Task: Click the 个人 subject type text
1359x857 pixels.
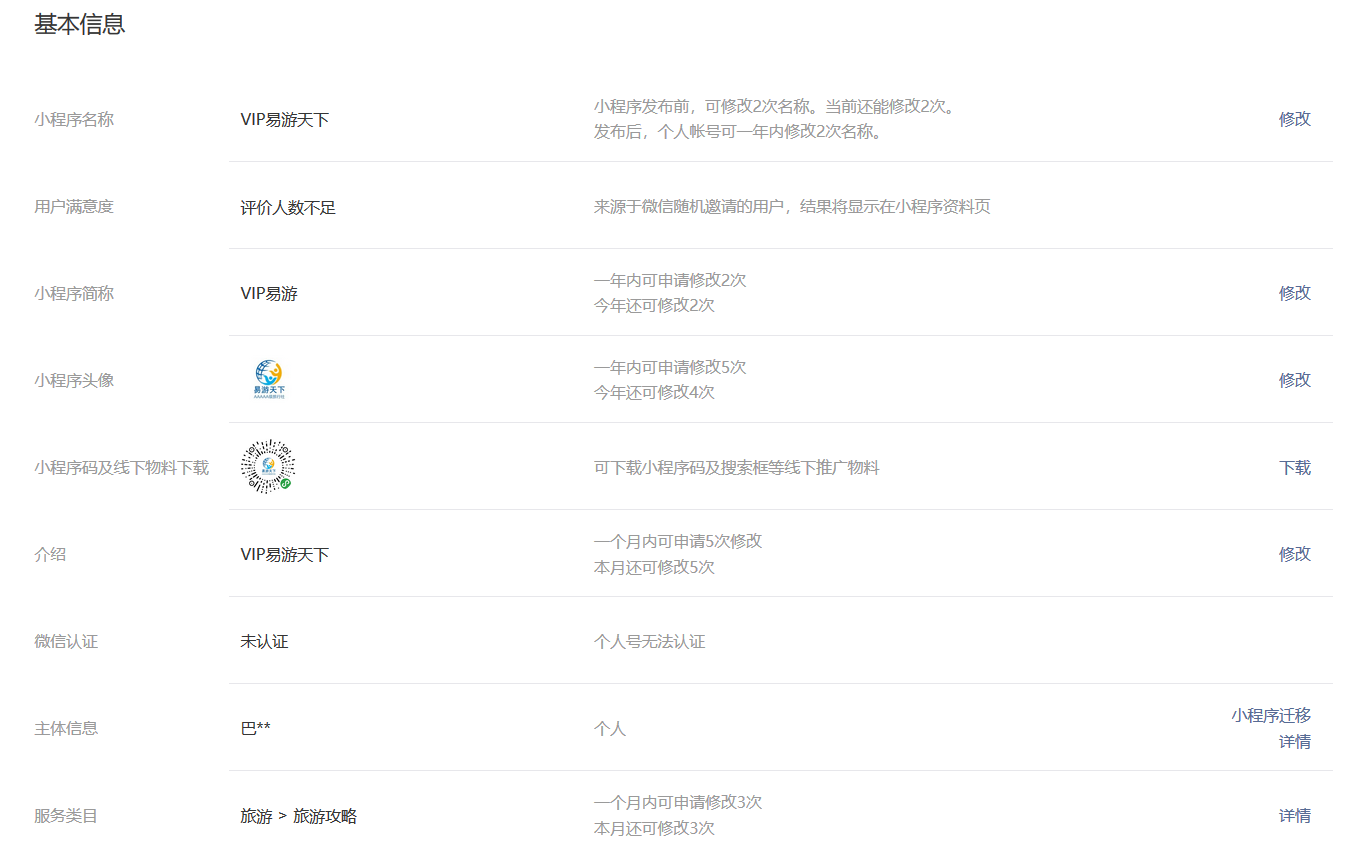Action: 610,729
